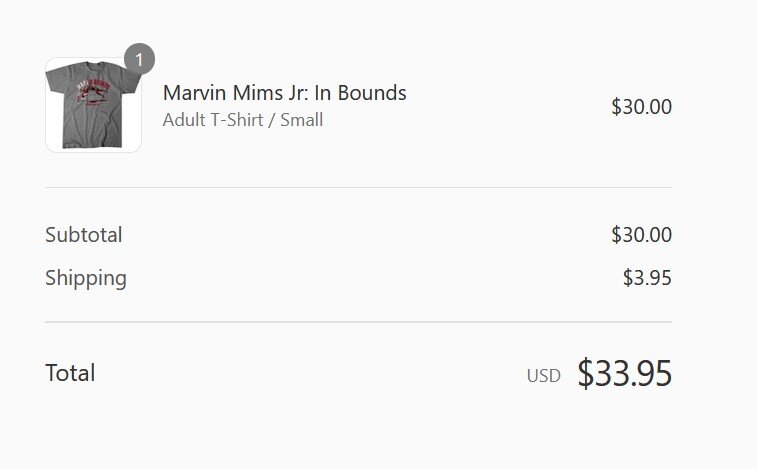Screen dimensions: 757x469
Task: Click the size "Small" in the variant line
Action: tap(301, 120)
